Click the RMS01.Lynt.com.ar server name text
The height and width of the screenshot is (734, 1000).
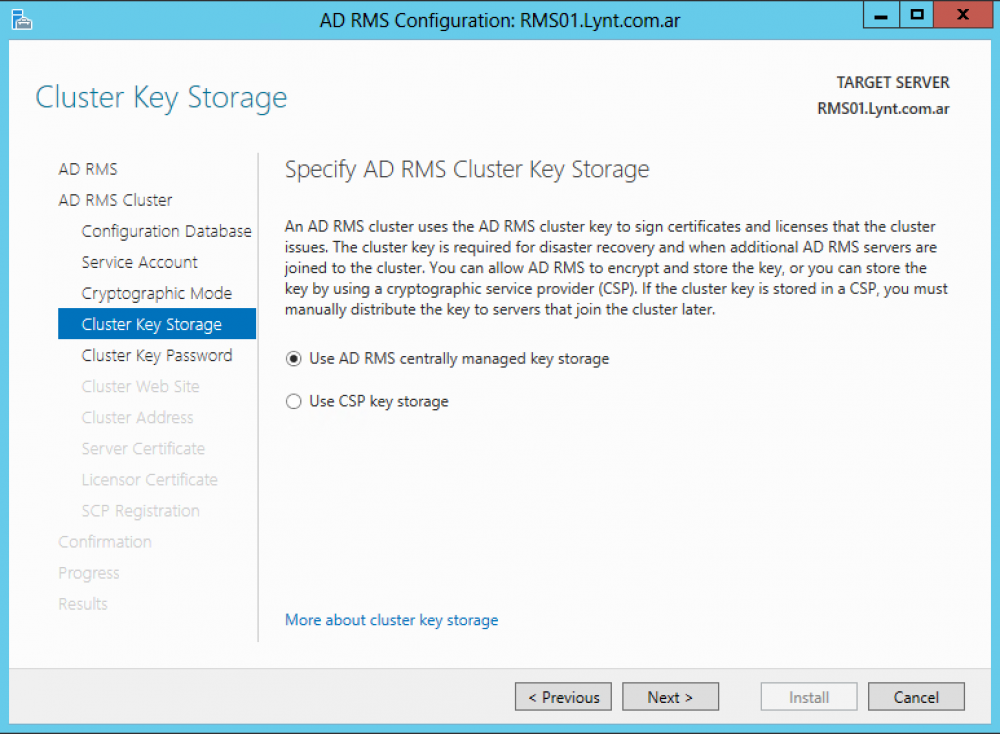(883, 109)
